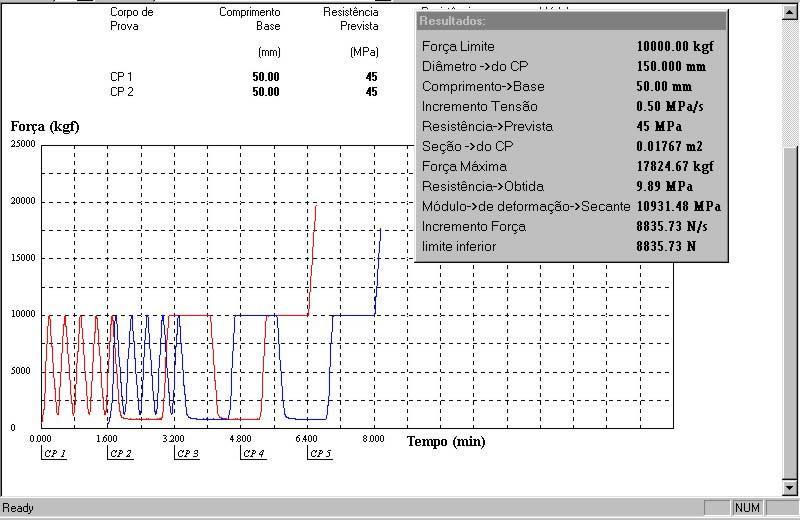Click the Comprimento Base column header
Viewport: 800px width, 520px height.
(x=250, y=19)
